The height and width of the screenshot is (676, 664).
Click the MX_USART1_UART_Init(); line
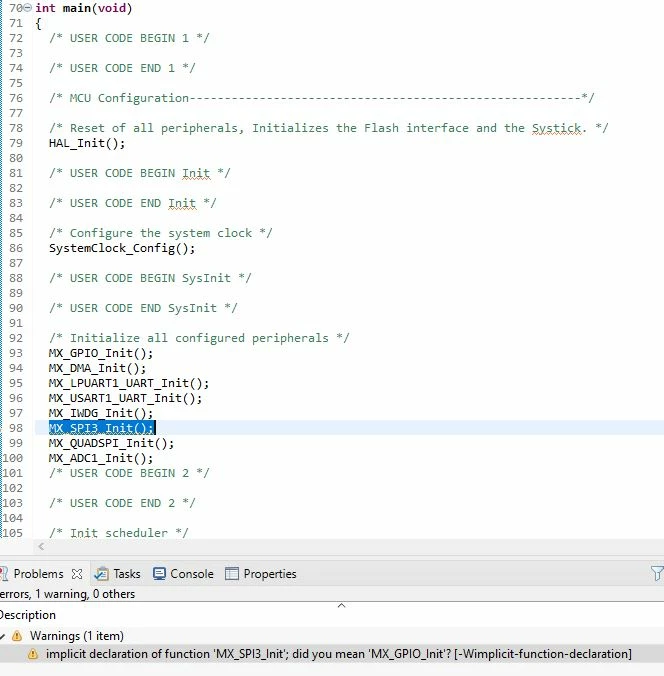125,398
